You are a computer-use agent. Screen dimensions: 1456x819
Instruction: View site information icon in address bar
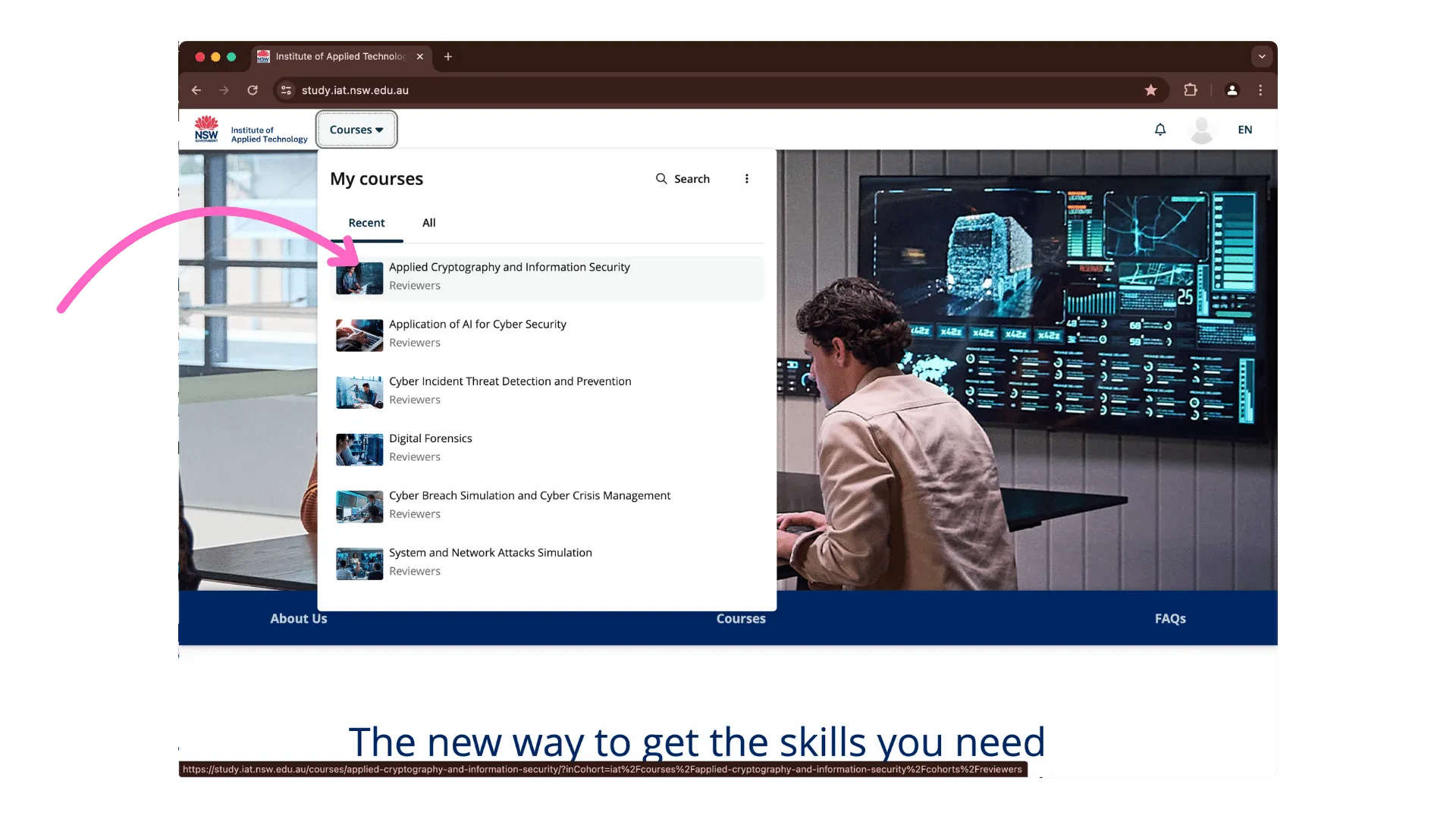286,90
